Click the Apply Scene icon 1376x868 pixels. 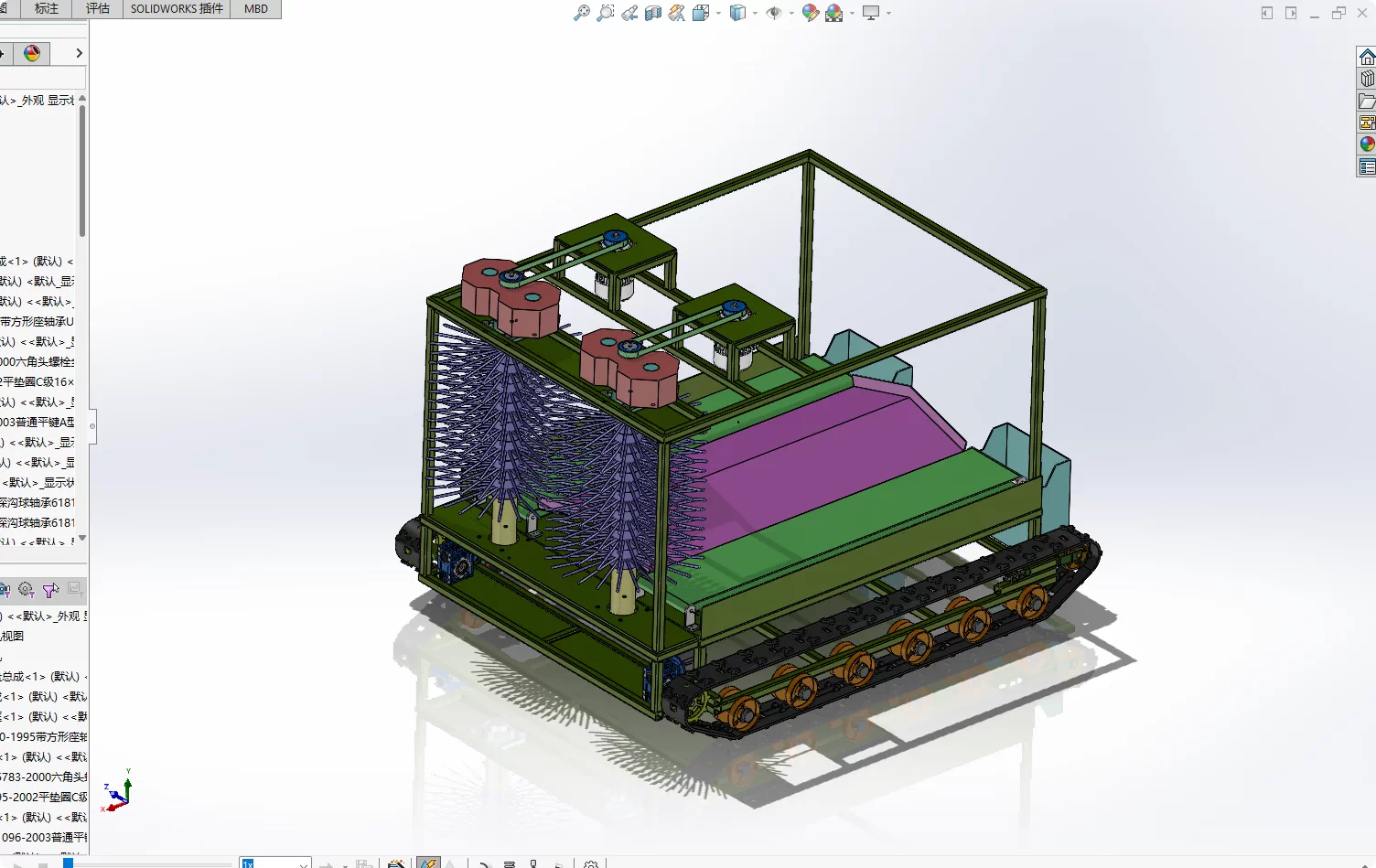pyautogui.click(x=834, y=13)
